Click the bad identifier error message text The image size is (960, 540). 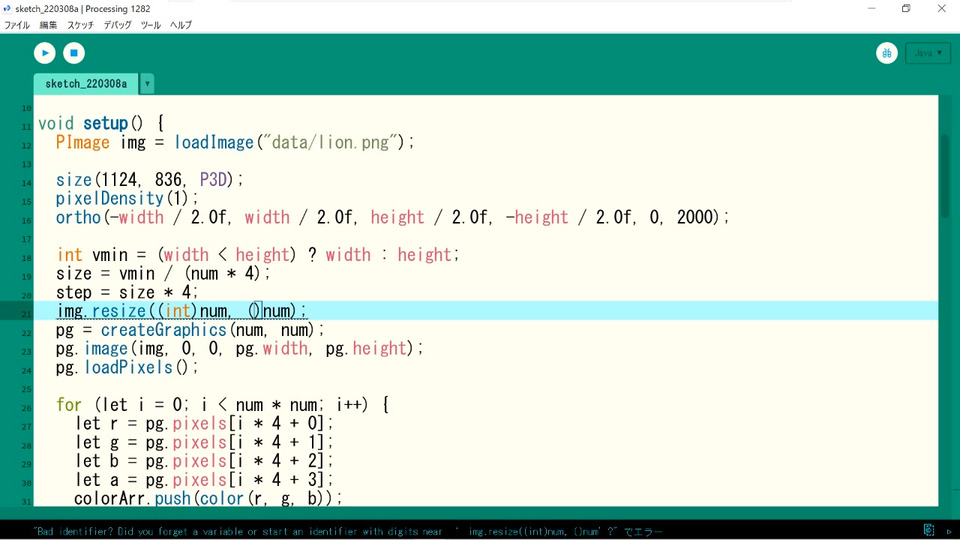point(348,531)
